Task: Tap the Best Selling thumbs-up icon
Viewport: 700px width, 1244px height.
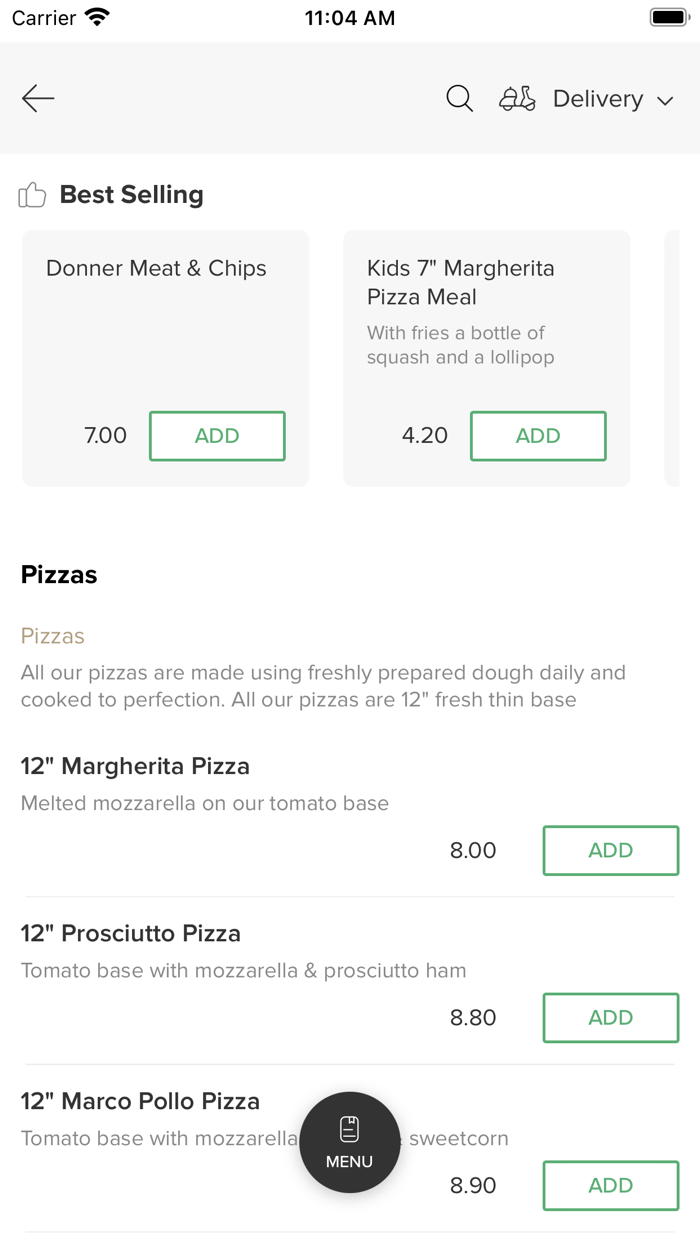Action: [x=32, y=195]
